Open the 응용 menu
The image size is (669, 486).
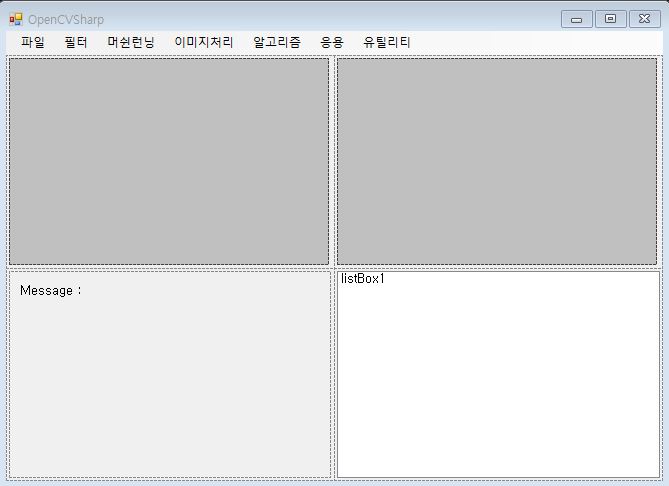(x=332, y=42)
